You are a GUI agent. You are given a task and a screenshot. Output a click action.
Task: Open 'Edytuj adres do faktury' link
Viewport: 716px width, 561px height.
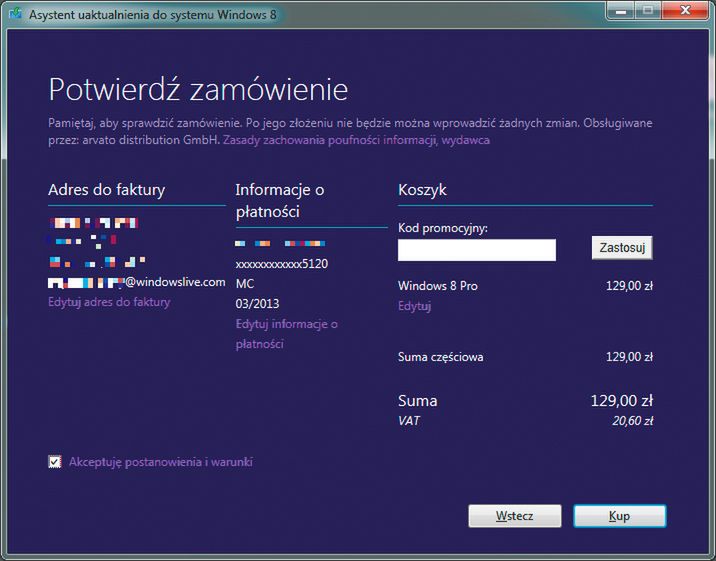109,302
